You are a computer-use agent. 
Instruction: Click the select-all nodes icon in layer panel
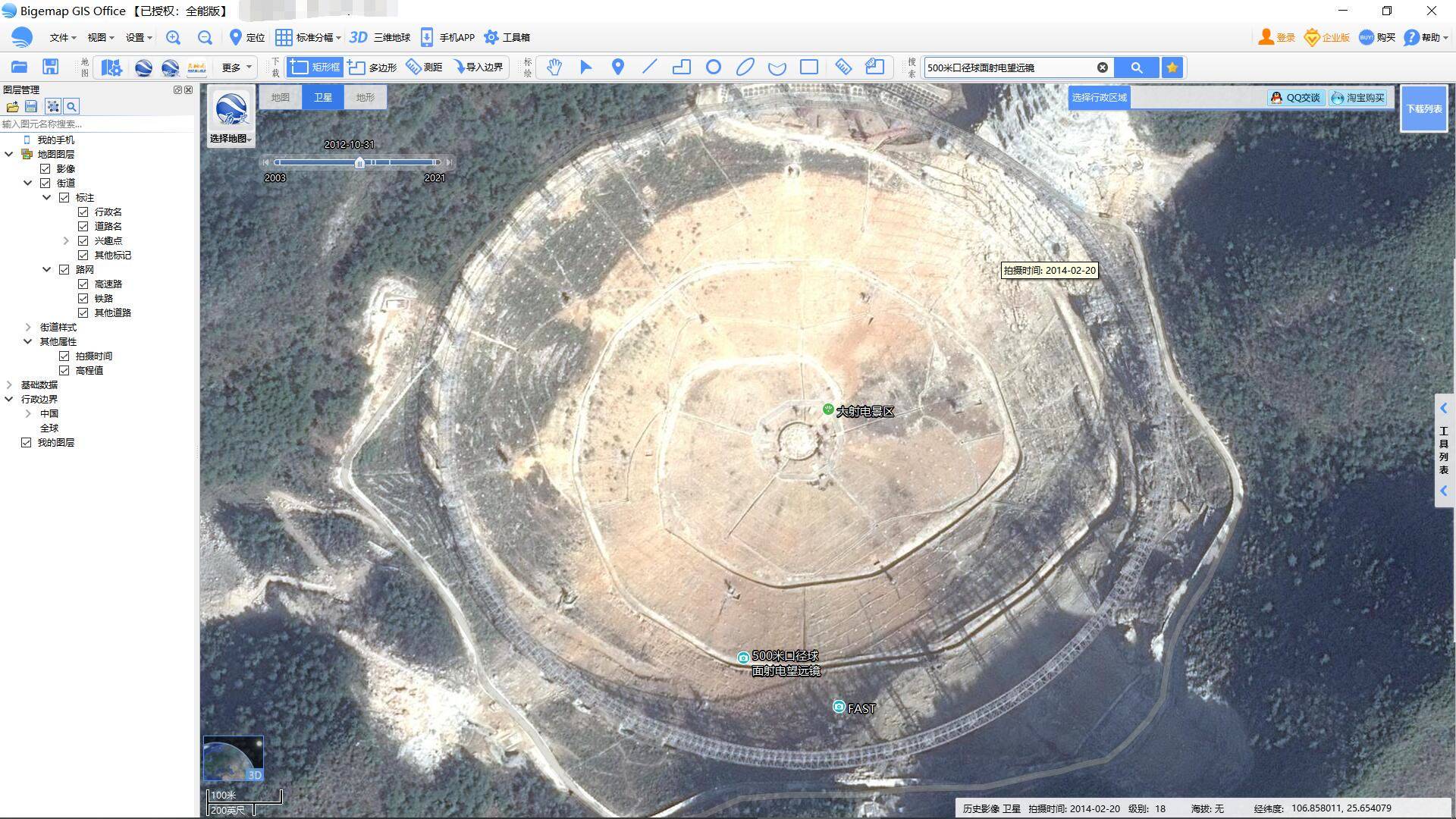pos(52,107)
